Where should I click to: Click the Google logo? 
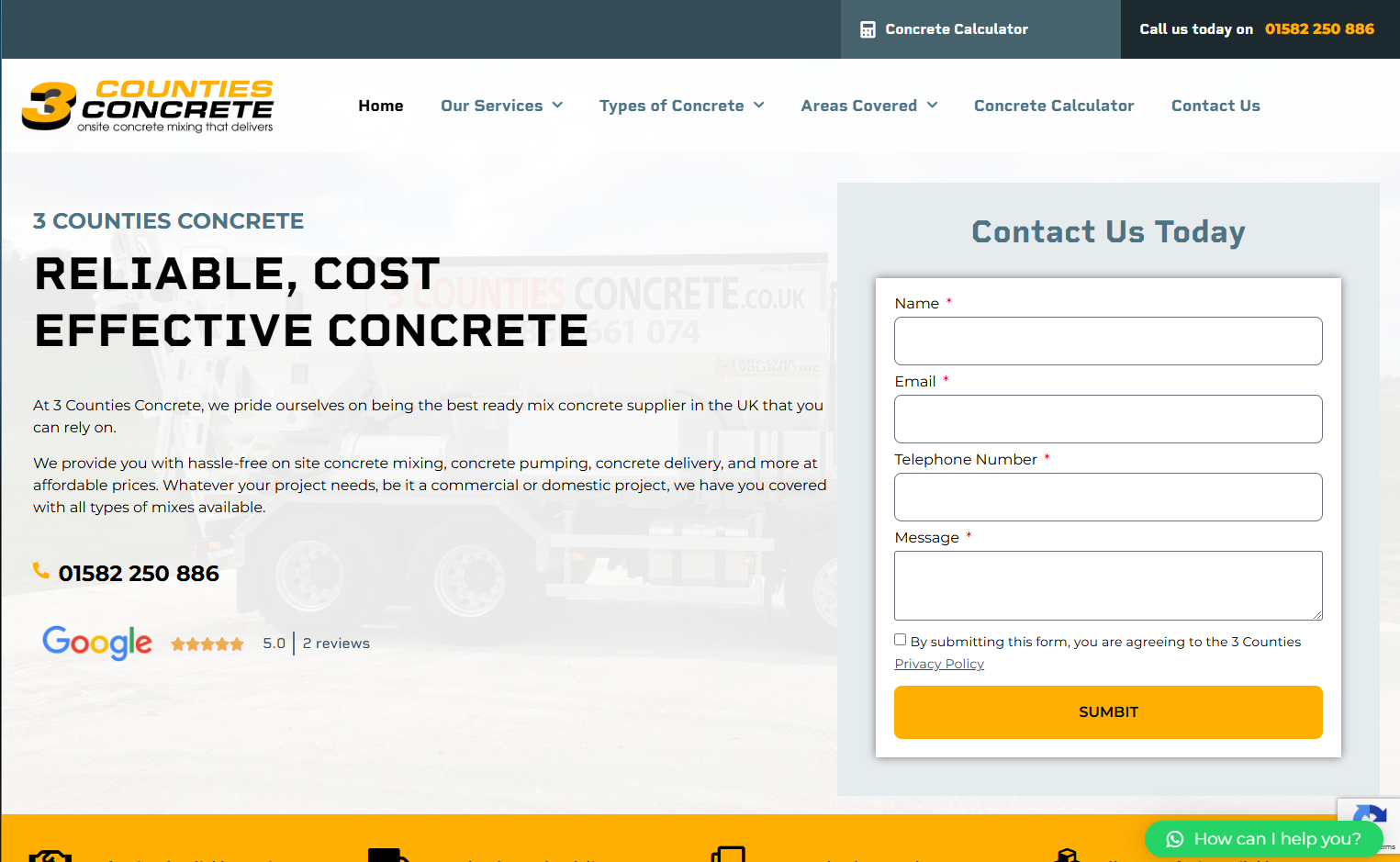[x=97, y=643]
